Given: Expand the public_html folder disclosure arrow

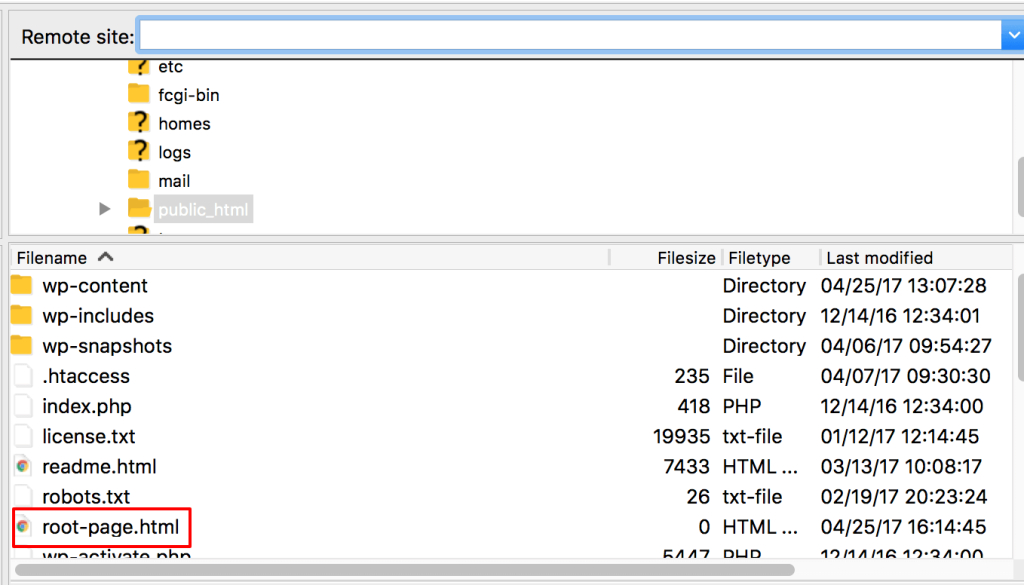Looking at the screenshot, I should [x=105, y=208].
